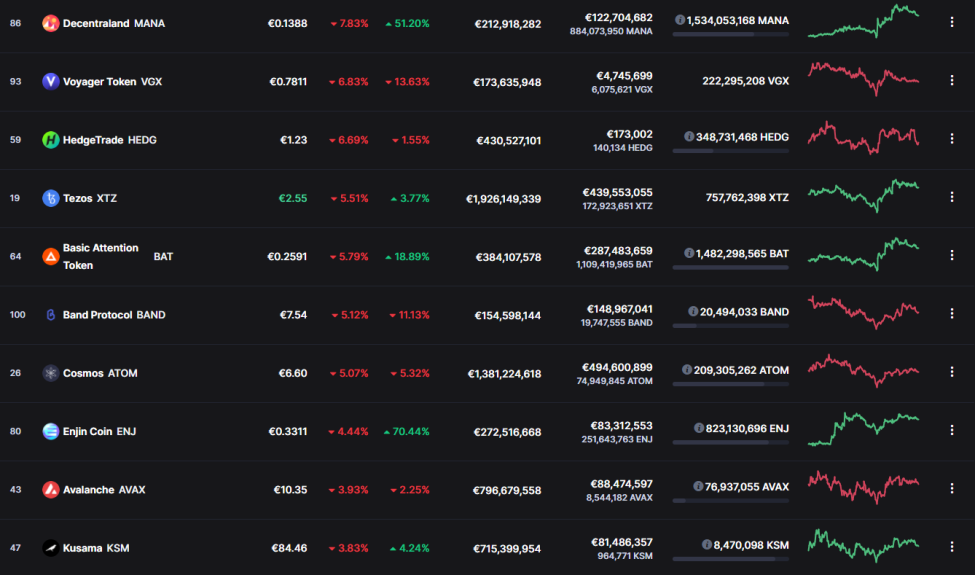Click the Decentraland 7-day price chart
975x575 pixels.
863,22
